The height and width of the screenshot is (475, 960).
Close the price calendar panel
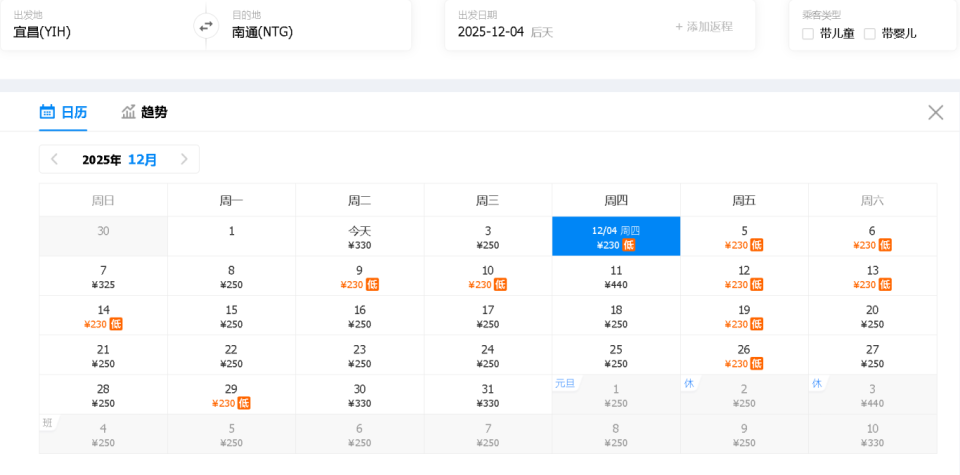[935, 112]
